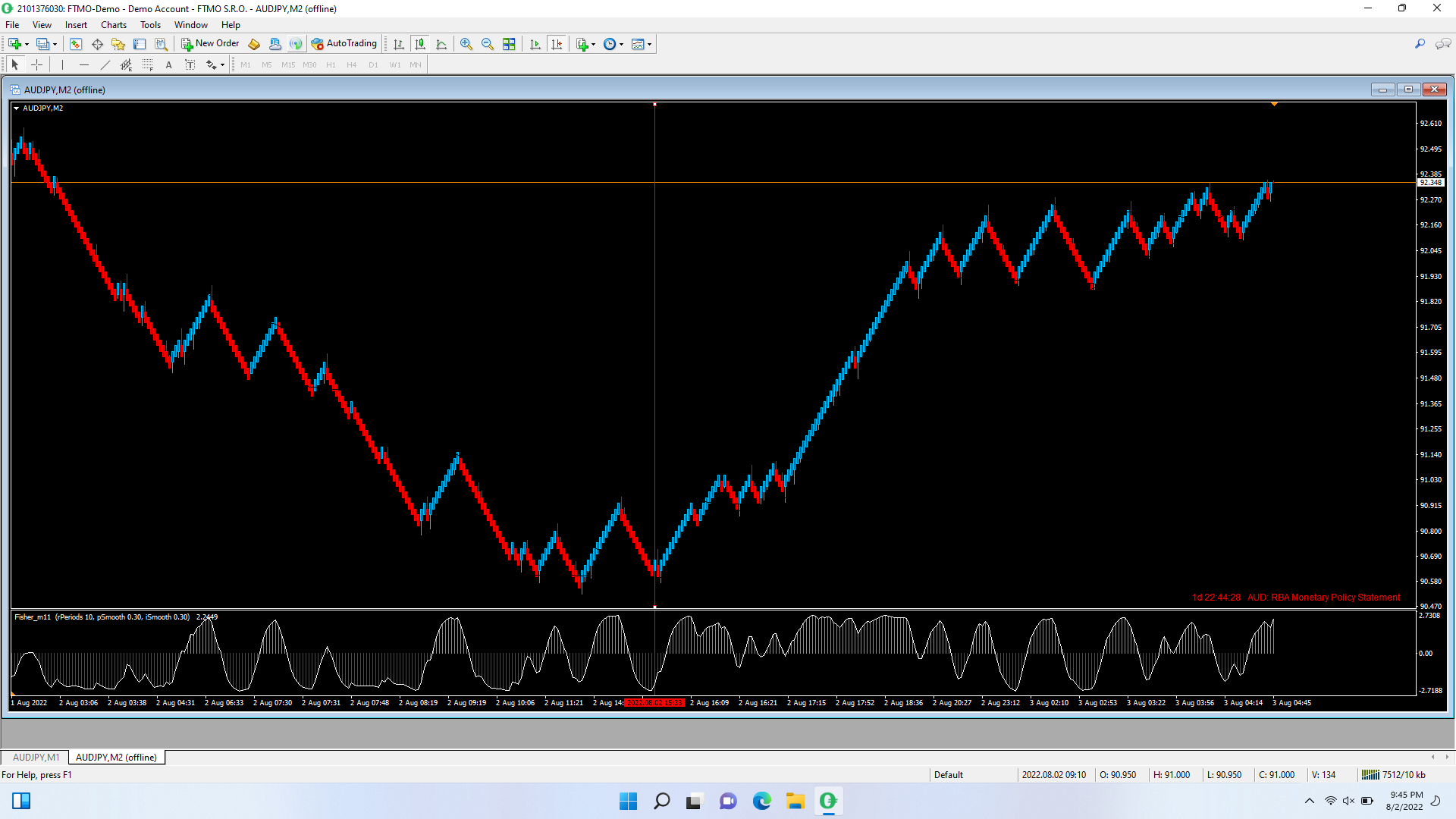
Task: Click the Tile Windows icon
Action: [509, 44]
